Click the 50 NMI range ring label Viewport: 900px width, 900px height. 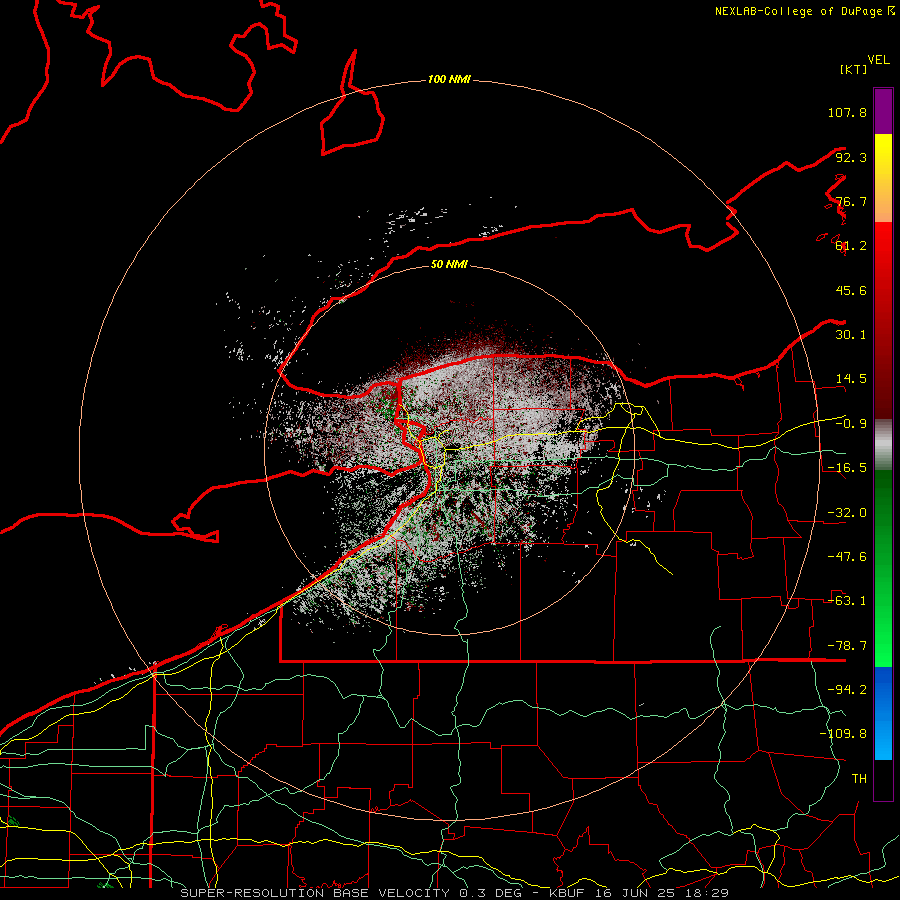tap(449, 264)
